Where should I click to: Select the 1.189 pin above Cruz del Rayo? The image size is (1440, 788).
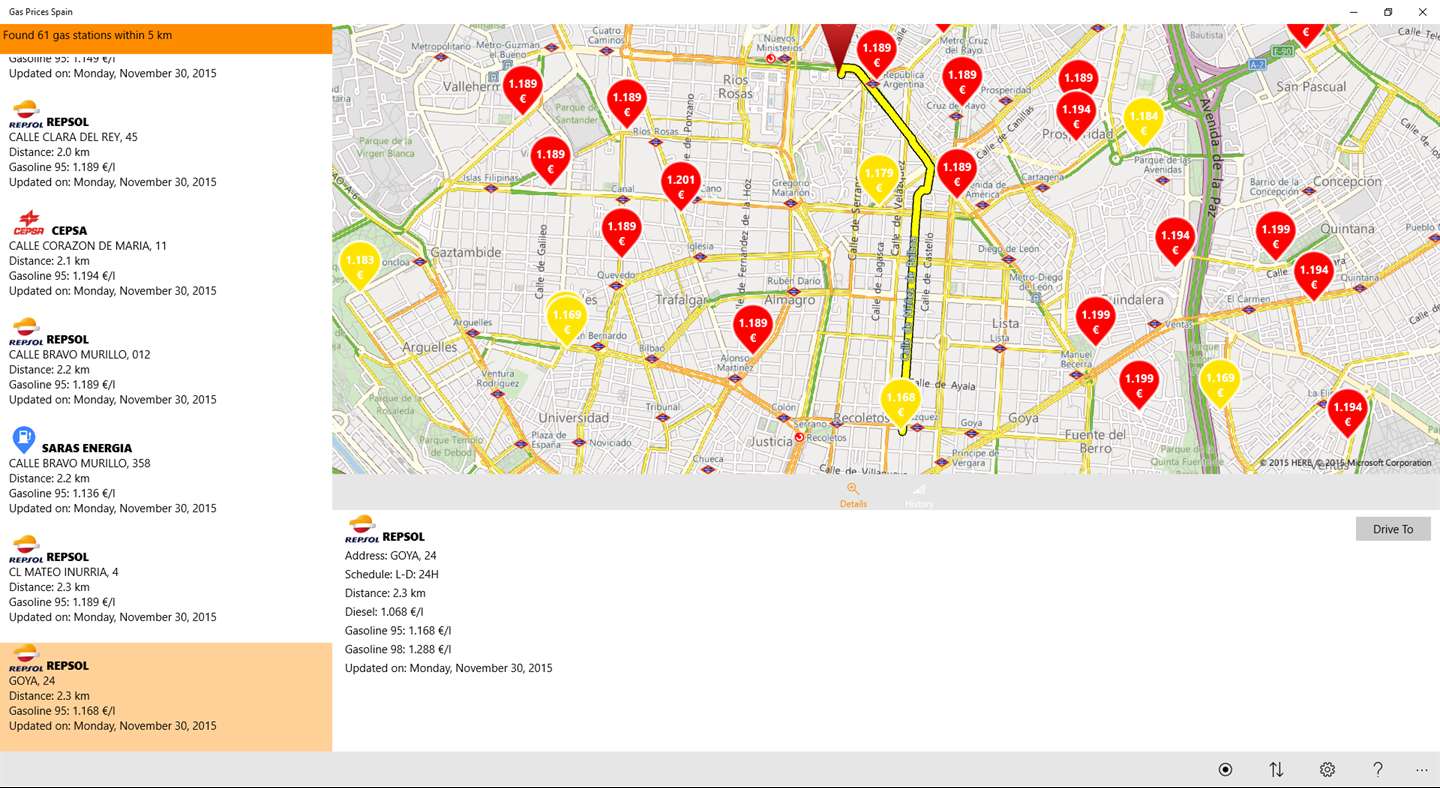click(x=962, y=80)
